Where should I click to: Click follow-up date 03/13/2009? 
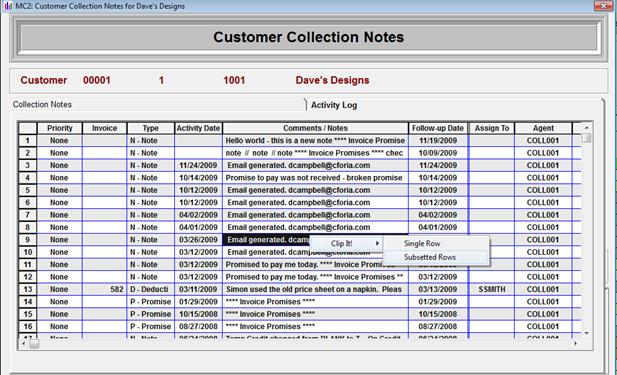[438, 289]
